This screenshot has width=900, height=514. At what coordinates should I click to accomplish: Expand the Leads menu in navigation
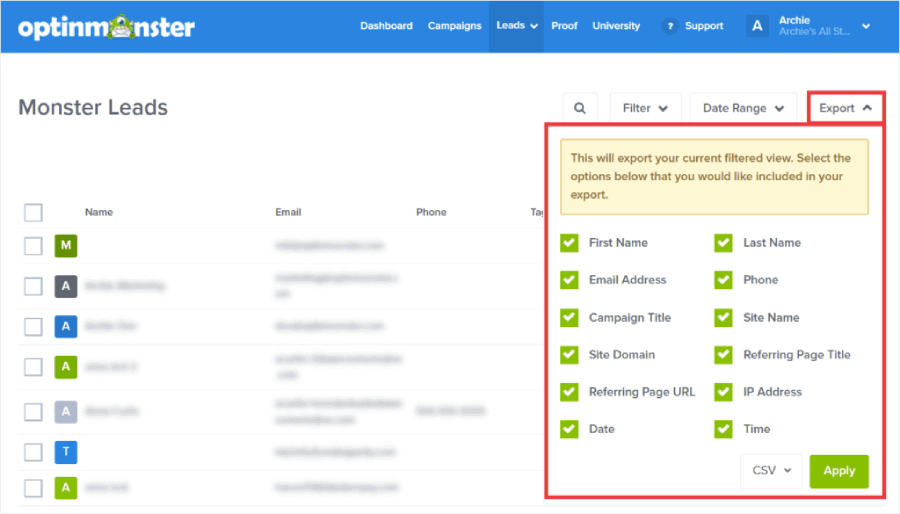[x=517, y=26]
